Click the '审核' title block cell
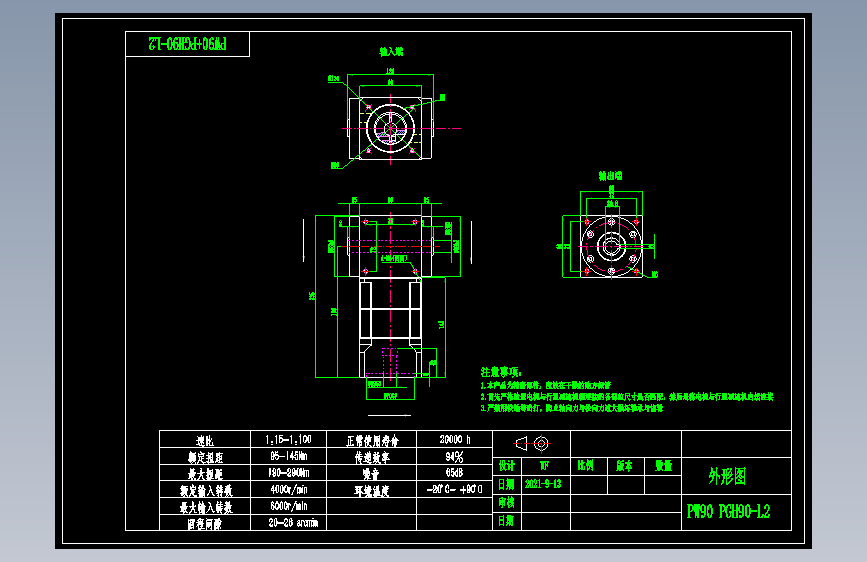 coord(506,503)
